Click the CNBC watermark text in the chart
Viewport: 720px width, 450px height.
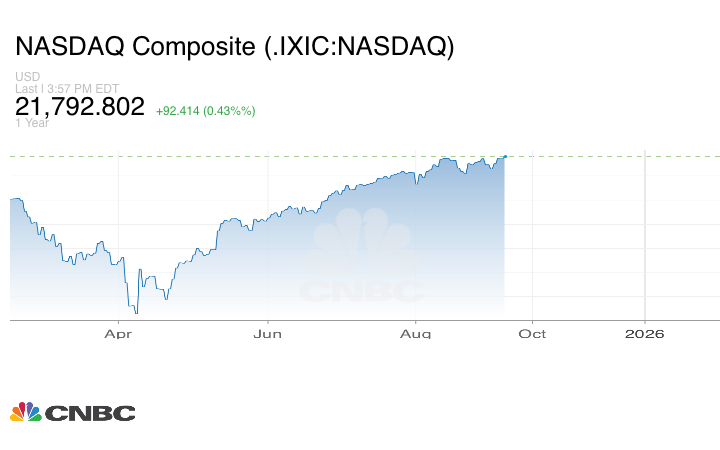coord(361,290)
